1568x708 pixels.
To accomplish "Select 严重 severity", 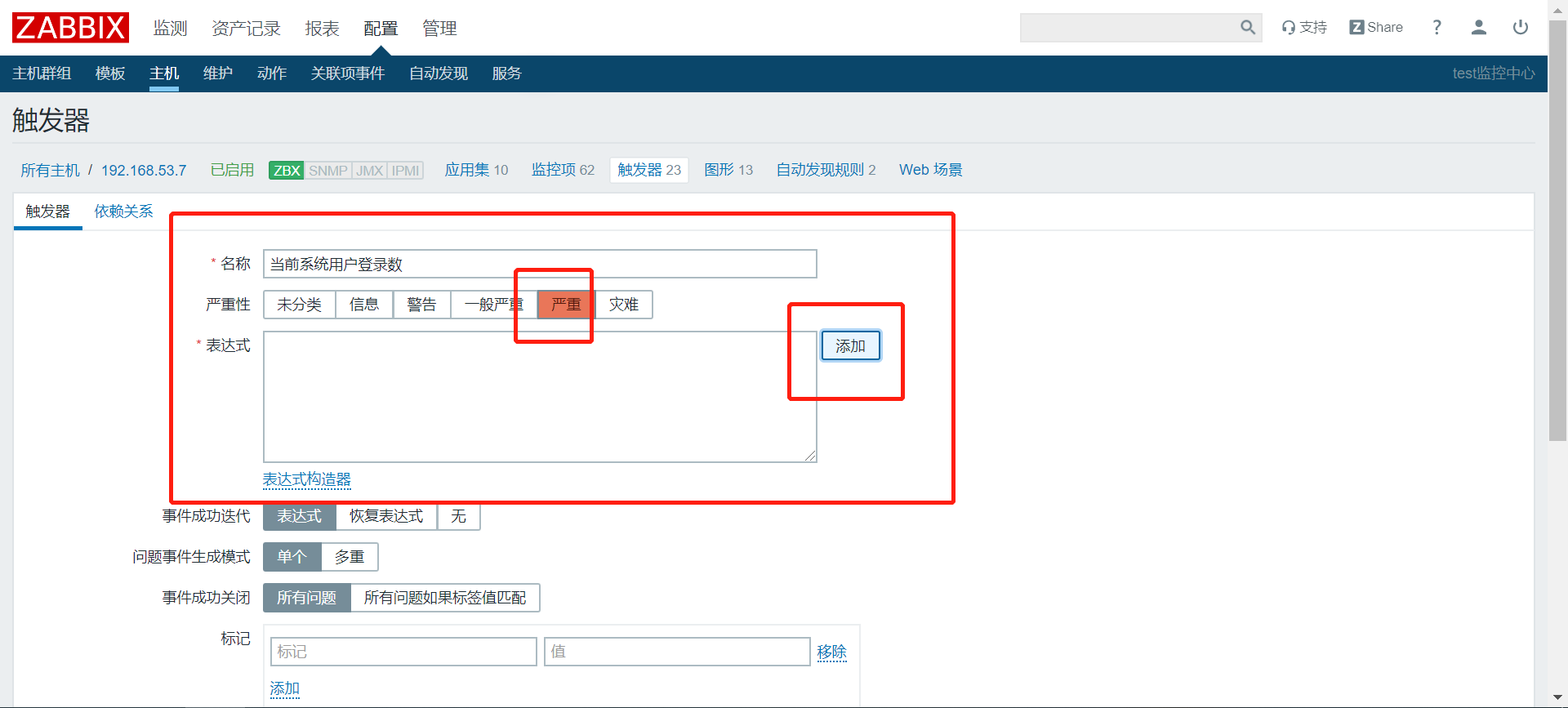I will pyautogui.click(x=566, y=305).
